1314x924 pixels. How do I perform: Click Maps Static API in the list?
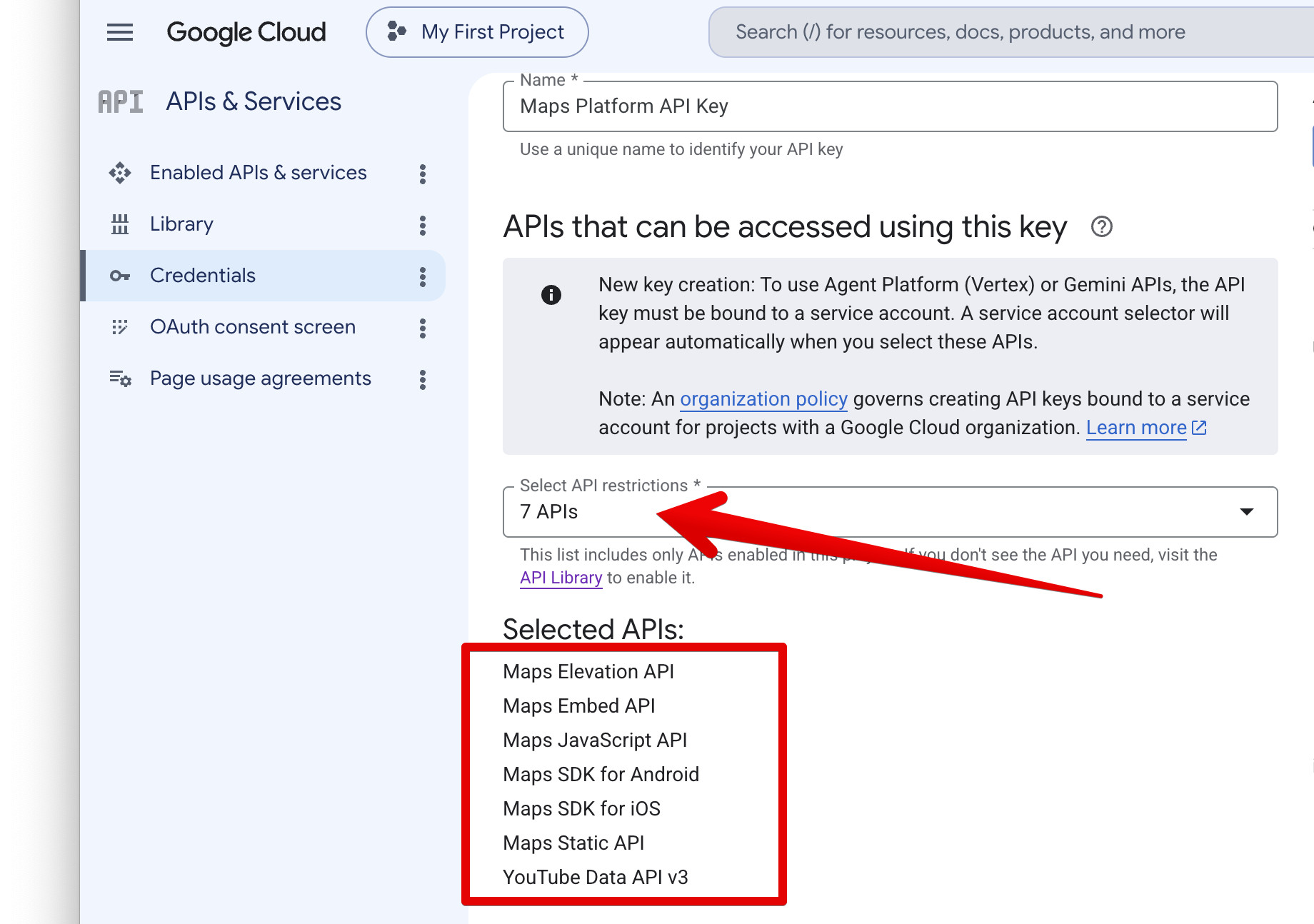573,843
